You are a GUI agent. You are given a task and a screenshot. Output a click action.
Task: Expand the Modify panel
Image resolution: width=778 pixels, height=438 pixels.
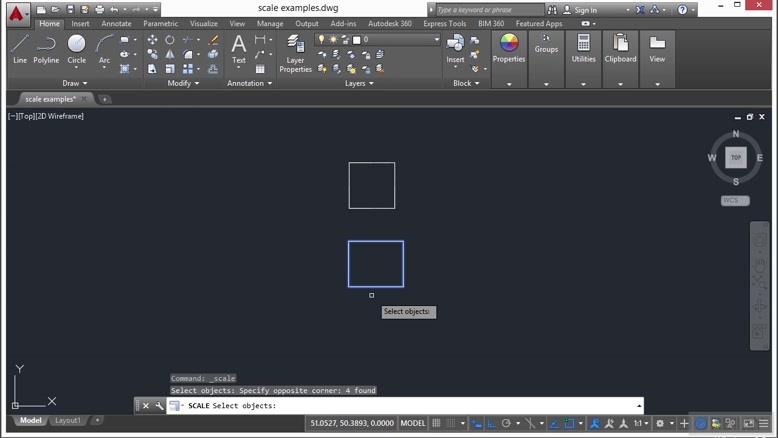(183, 83)
